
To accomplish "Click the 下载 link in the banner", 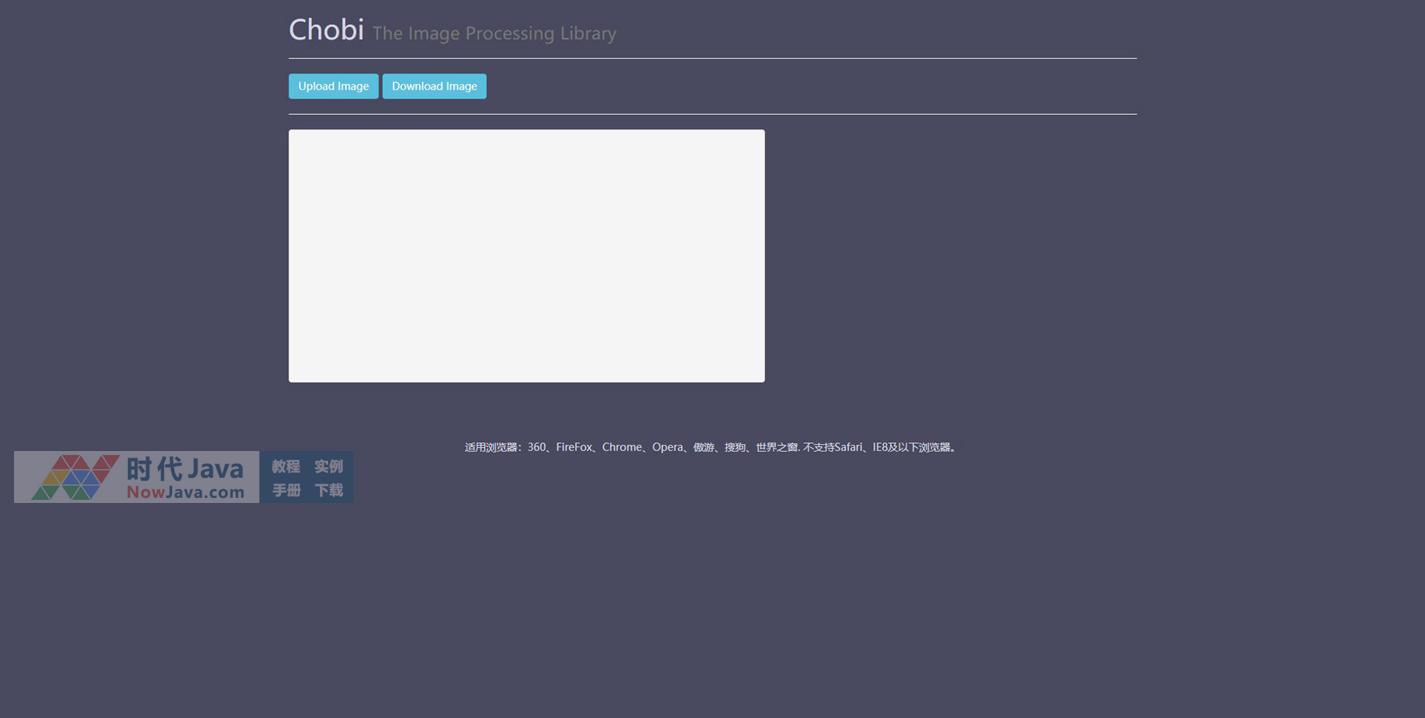I will point(328,490).
